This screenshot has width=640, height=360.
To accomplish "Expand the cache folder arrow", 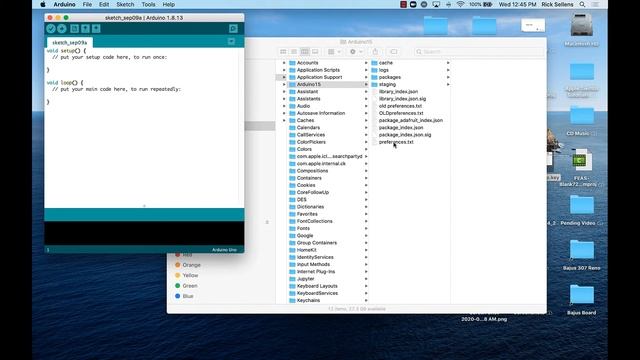I will (448, 63).
